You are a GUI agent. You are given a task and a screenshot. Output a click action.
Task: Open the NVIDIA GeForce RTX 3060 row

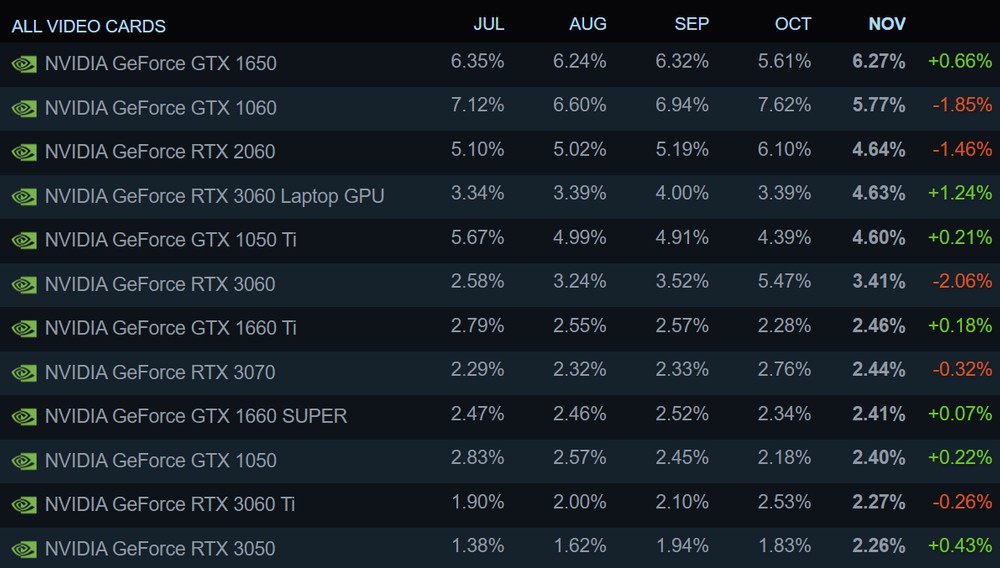pos(160,284)
